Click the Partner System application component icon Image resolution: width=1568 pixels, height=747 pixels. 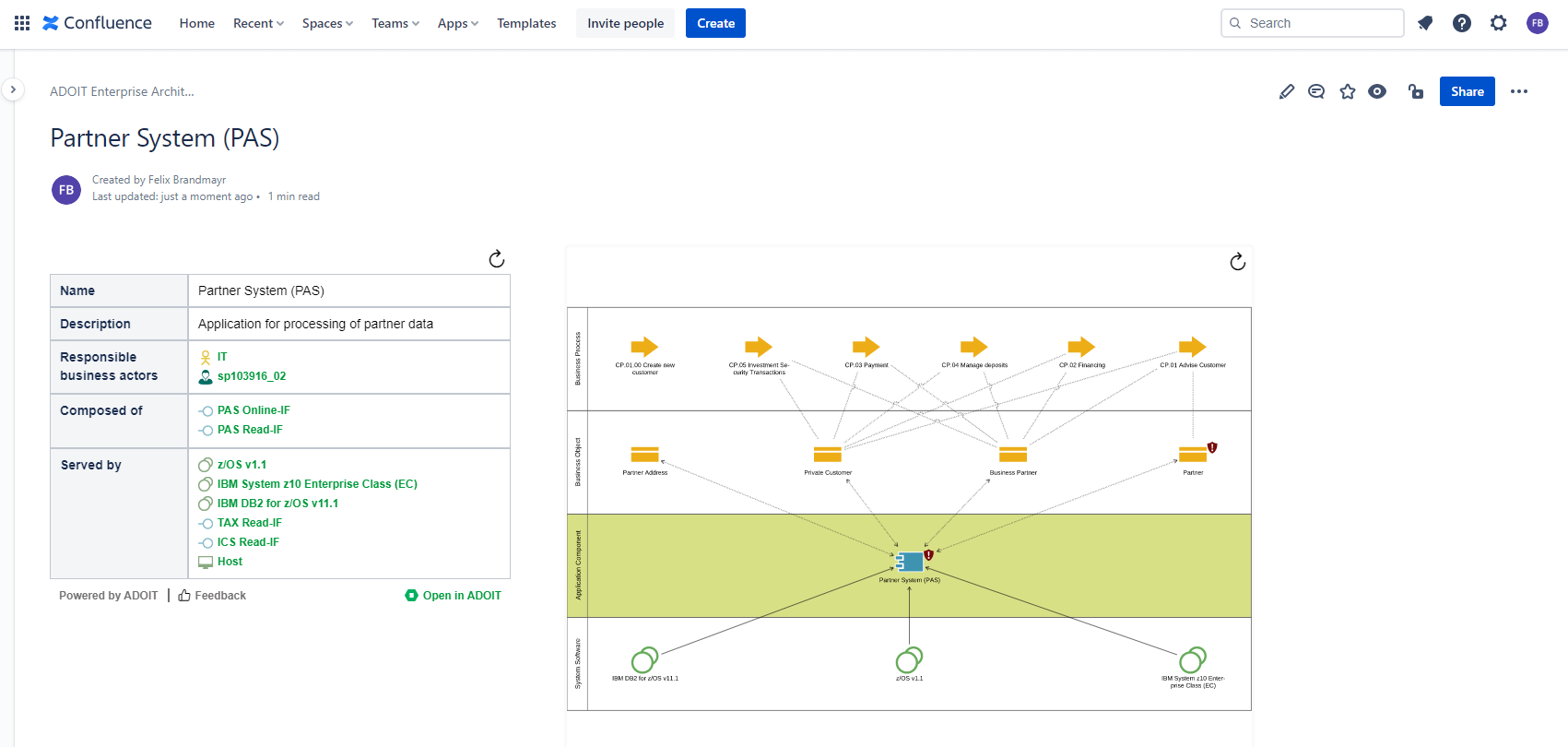[x=910, y=562]
